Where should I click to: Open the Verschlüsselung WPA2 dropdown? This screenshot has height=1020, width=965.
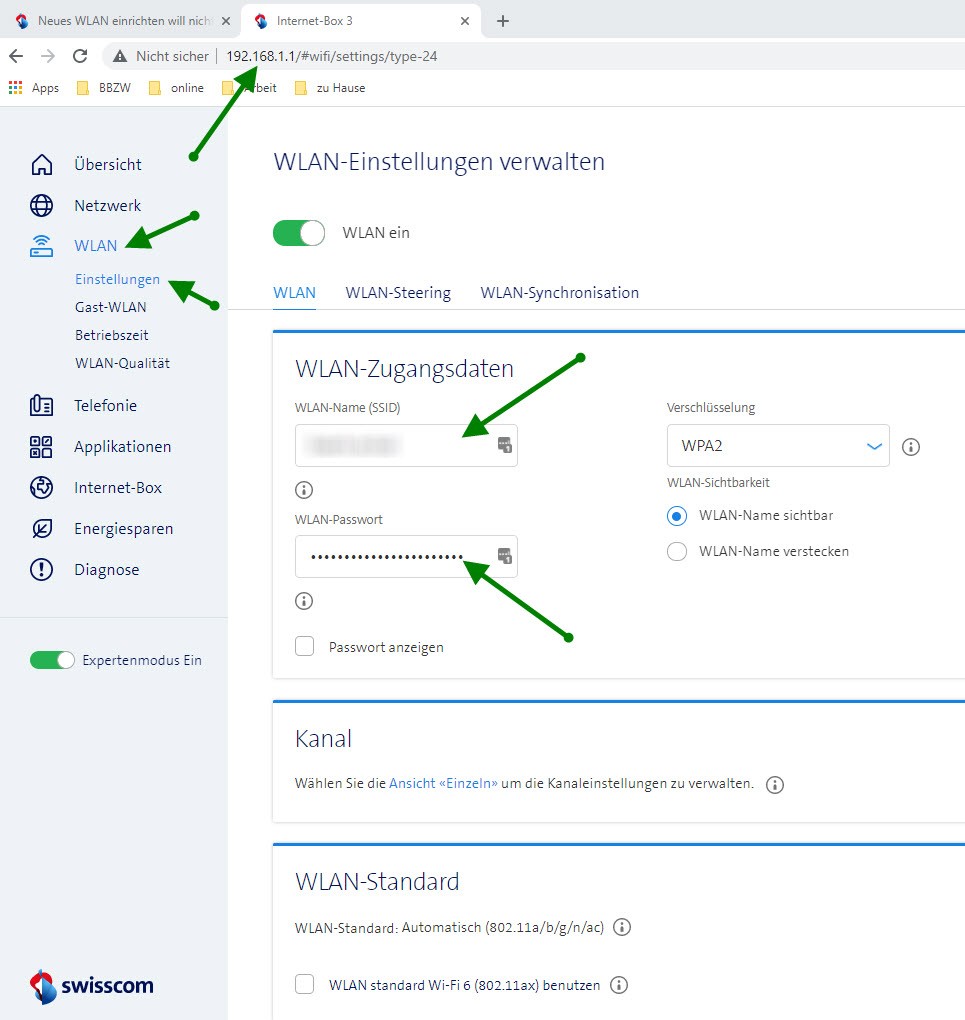pos(777,446)
